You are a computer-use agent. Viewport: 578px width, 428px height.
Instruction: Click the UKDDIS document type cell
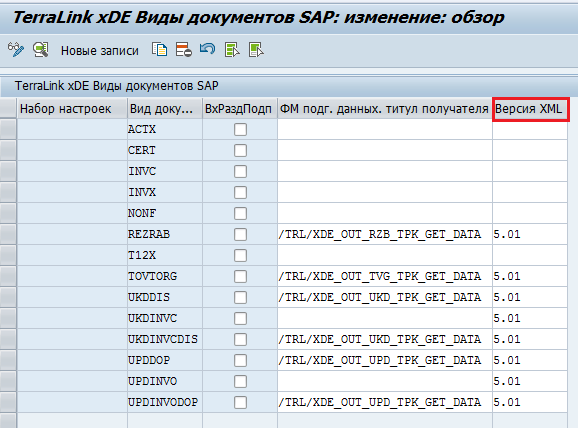point(165,297)
